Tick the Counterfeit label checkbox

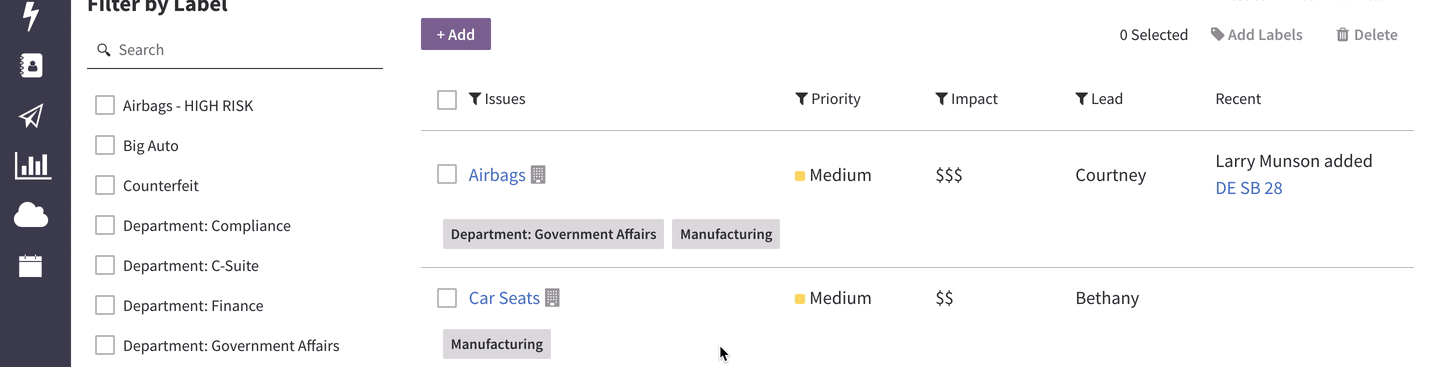pos(105,185)
